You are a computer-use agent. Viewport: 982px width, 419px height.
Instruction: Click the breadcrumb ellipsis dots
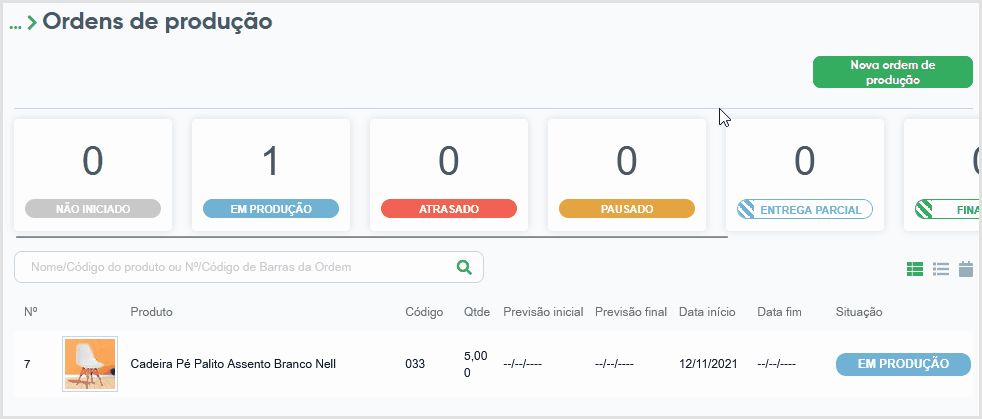click(15, 26)
